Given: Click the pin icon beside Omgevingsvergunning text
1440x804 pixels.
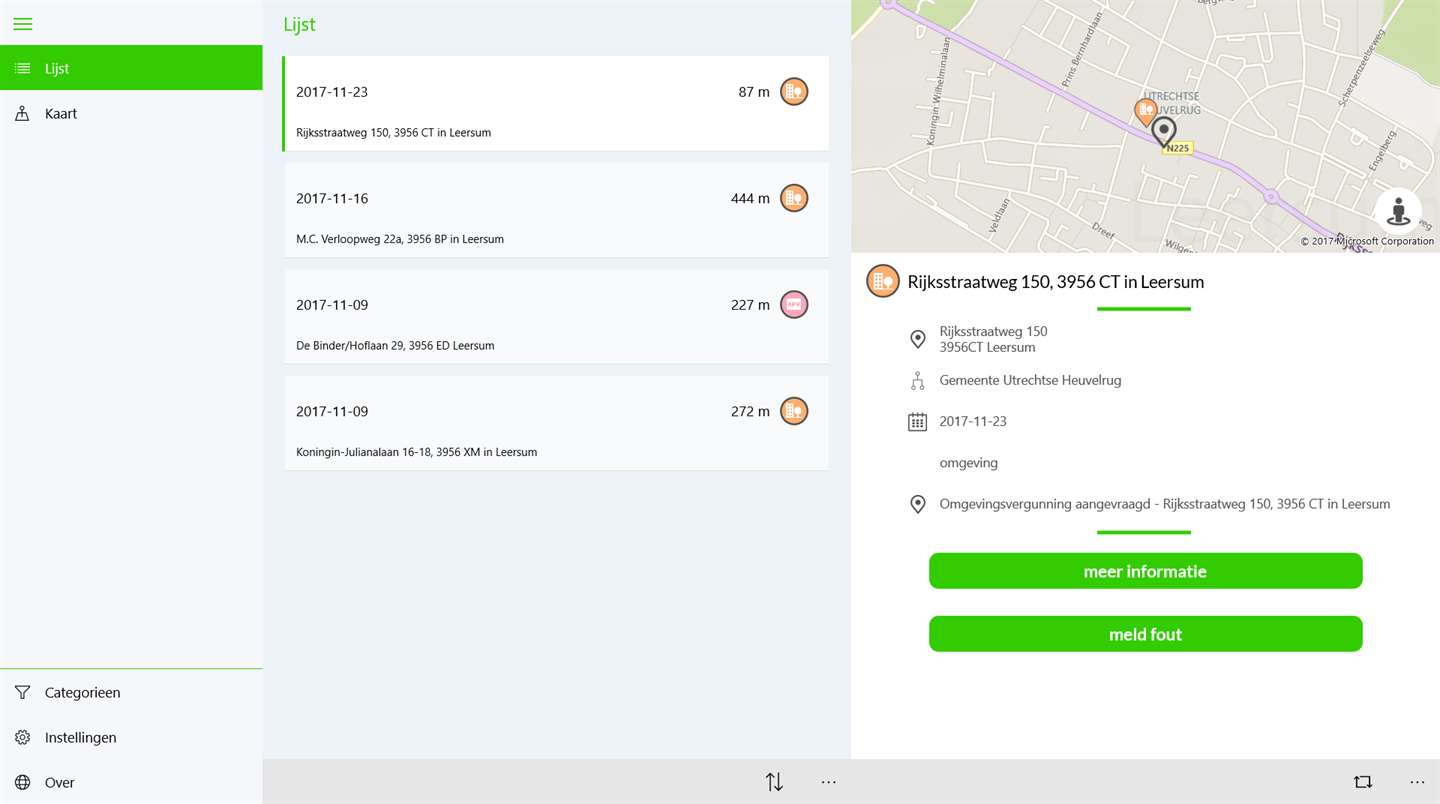Looking at the screenshot, I should [917, 504].
